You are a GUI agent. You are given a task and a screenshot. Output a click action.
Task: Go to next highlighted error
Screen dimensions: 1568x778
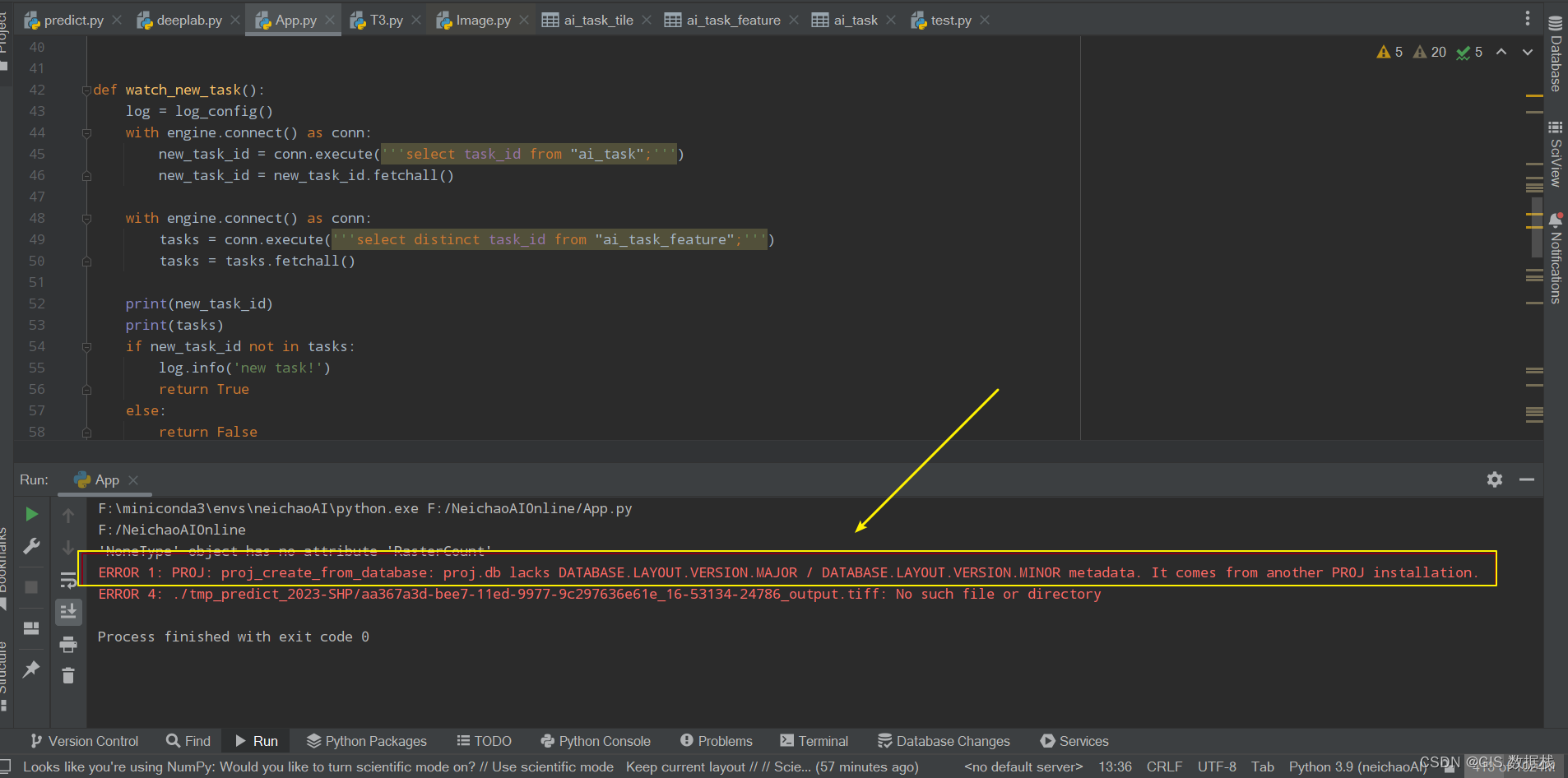[x=1528, y=52]
